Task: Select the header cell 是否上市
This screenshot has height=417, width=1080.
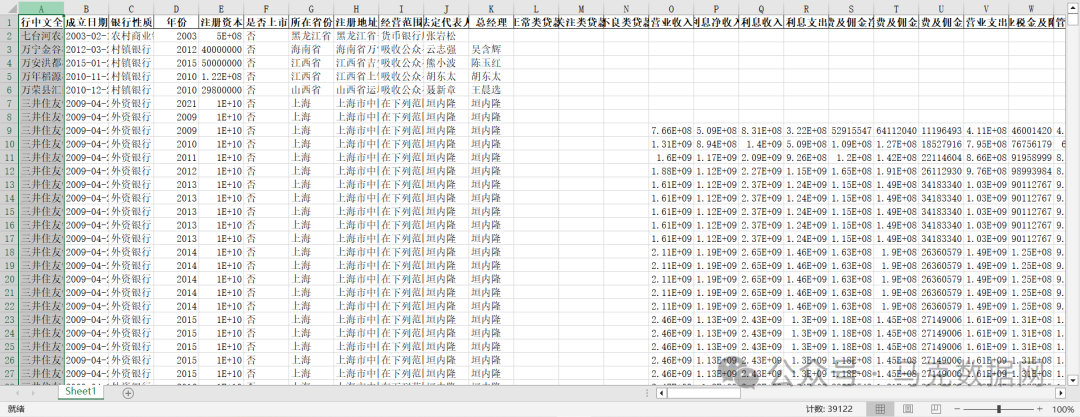Action: (266, 21)
